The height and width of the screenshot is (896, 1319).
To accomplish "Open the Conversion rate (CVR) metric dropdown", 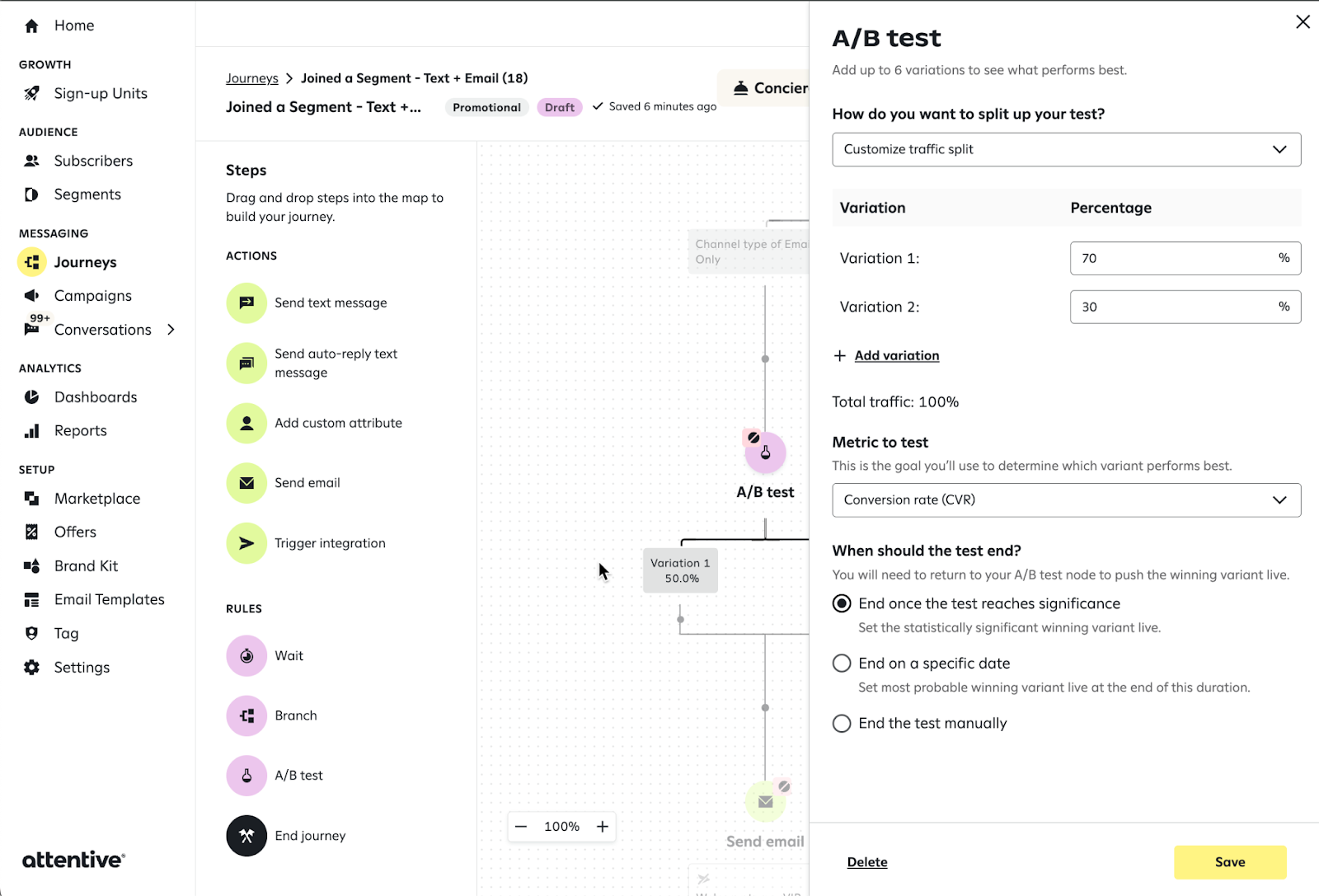I will [x=1066, y=500].
